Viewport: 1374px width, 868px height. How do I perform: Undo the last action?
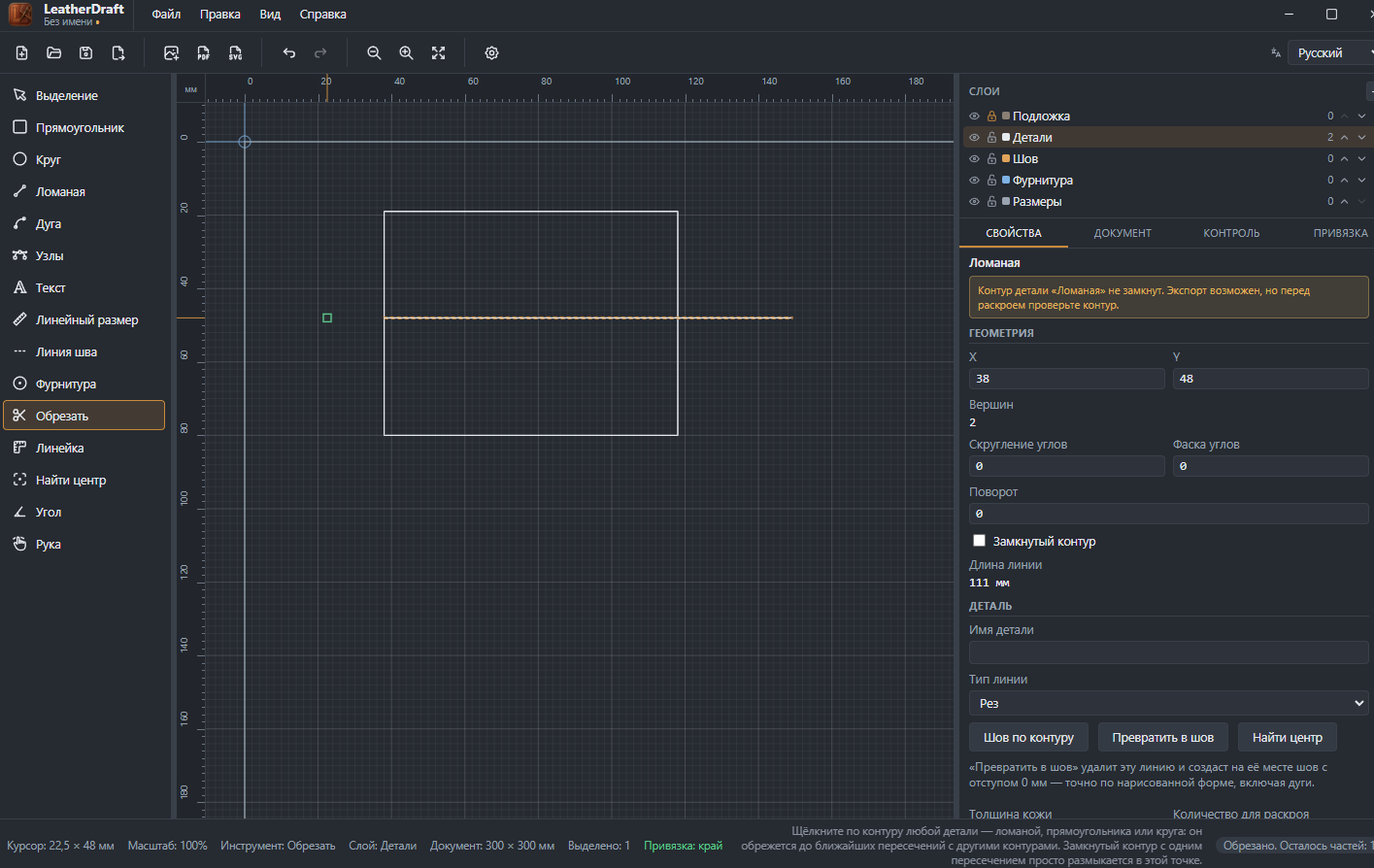pyautogui.click(x=289, y=53)
